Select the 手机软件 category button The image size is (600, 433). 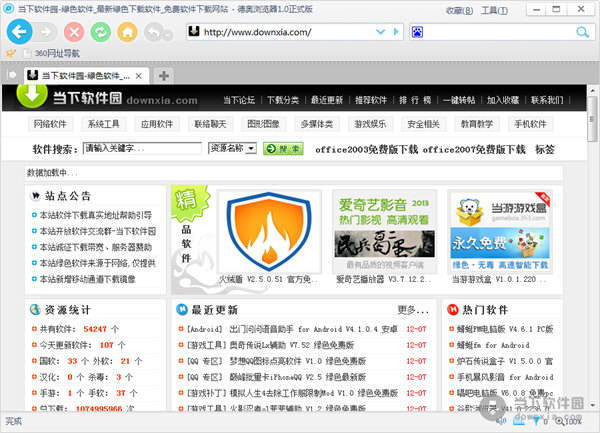pyautogui.click(x=530, y=124)
